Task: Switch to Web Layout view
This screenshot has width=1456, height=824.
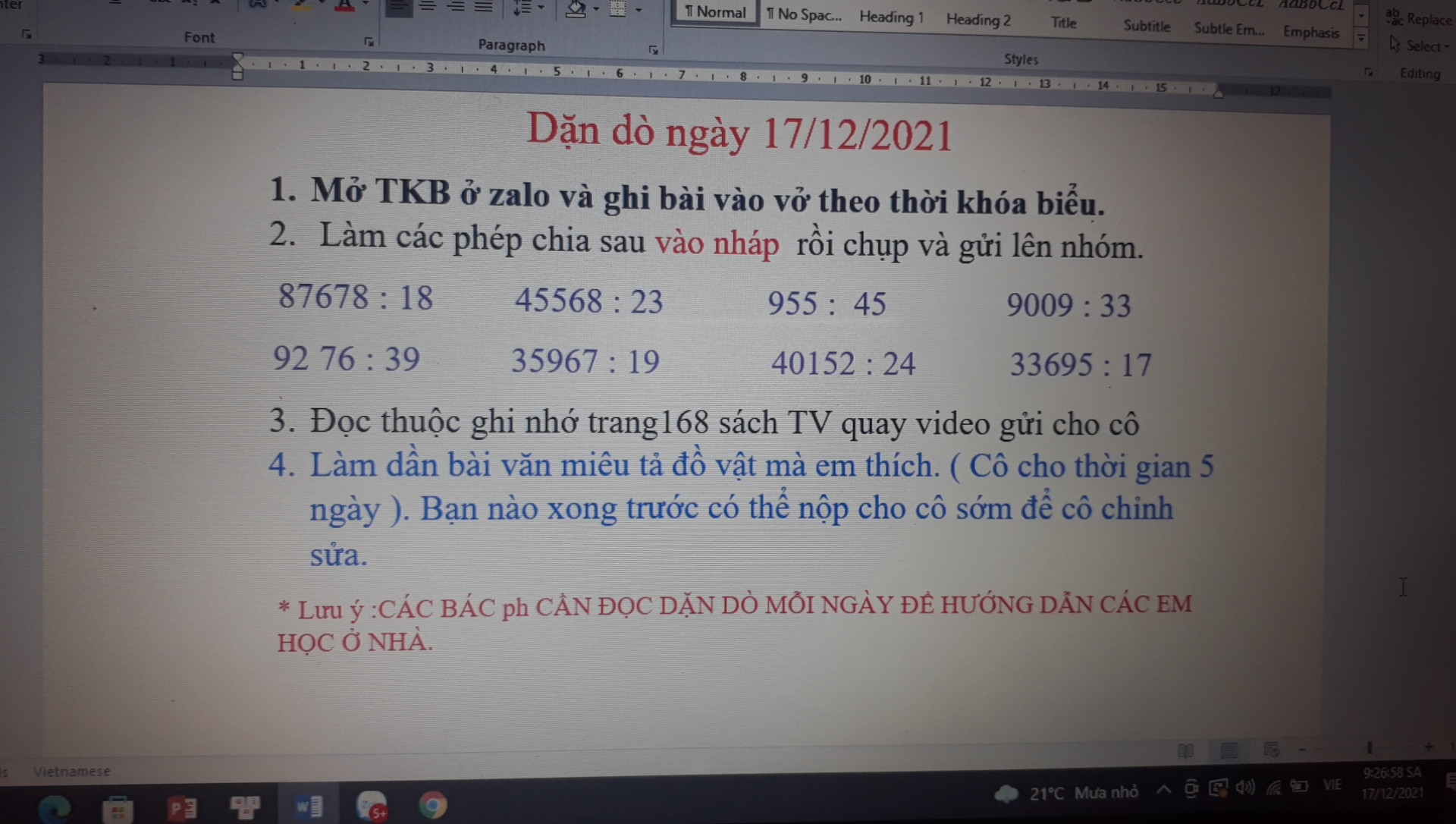Action: 1271,750
